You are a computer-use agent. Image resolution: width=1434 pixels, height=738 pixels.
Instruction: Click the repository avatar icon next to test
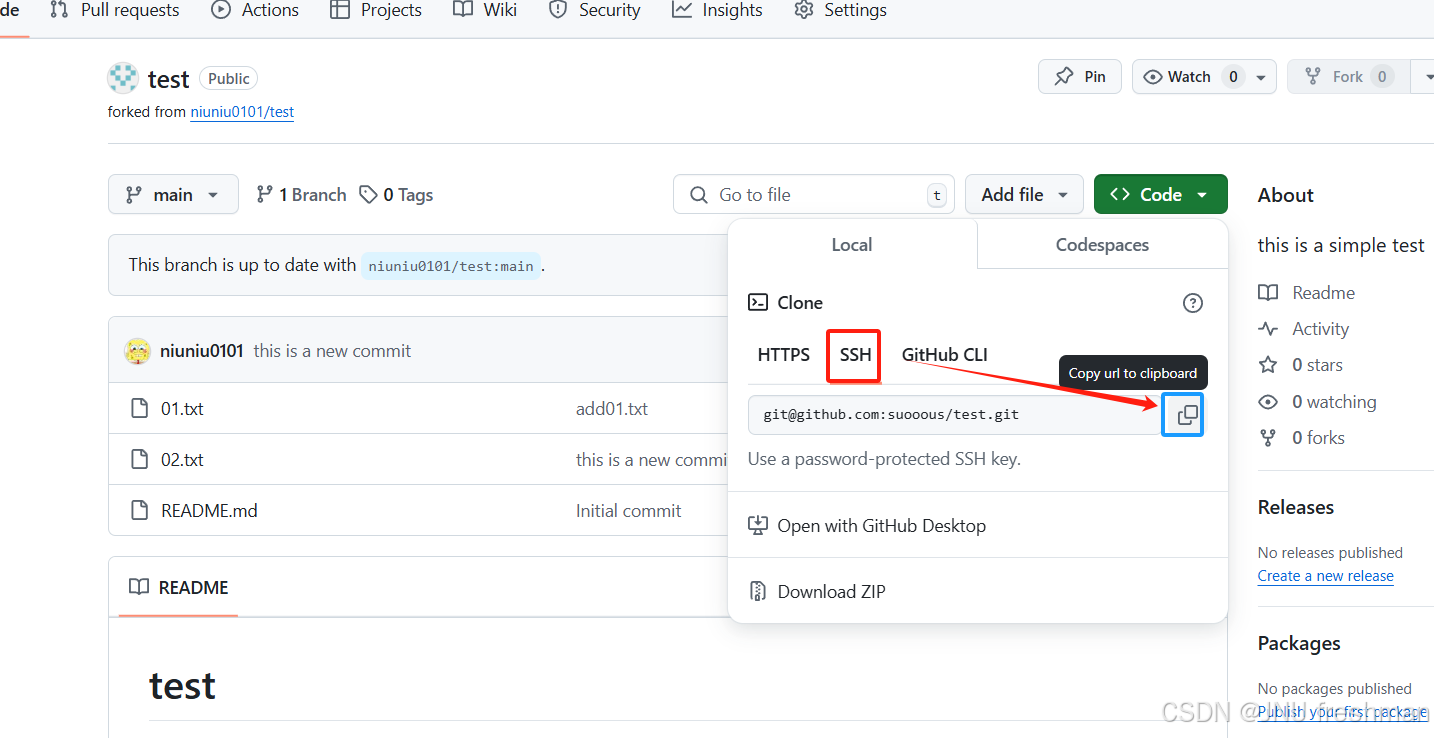tap(123, 78)
